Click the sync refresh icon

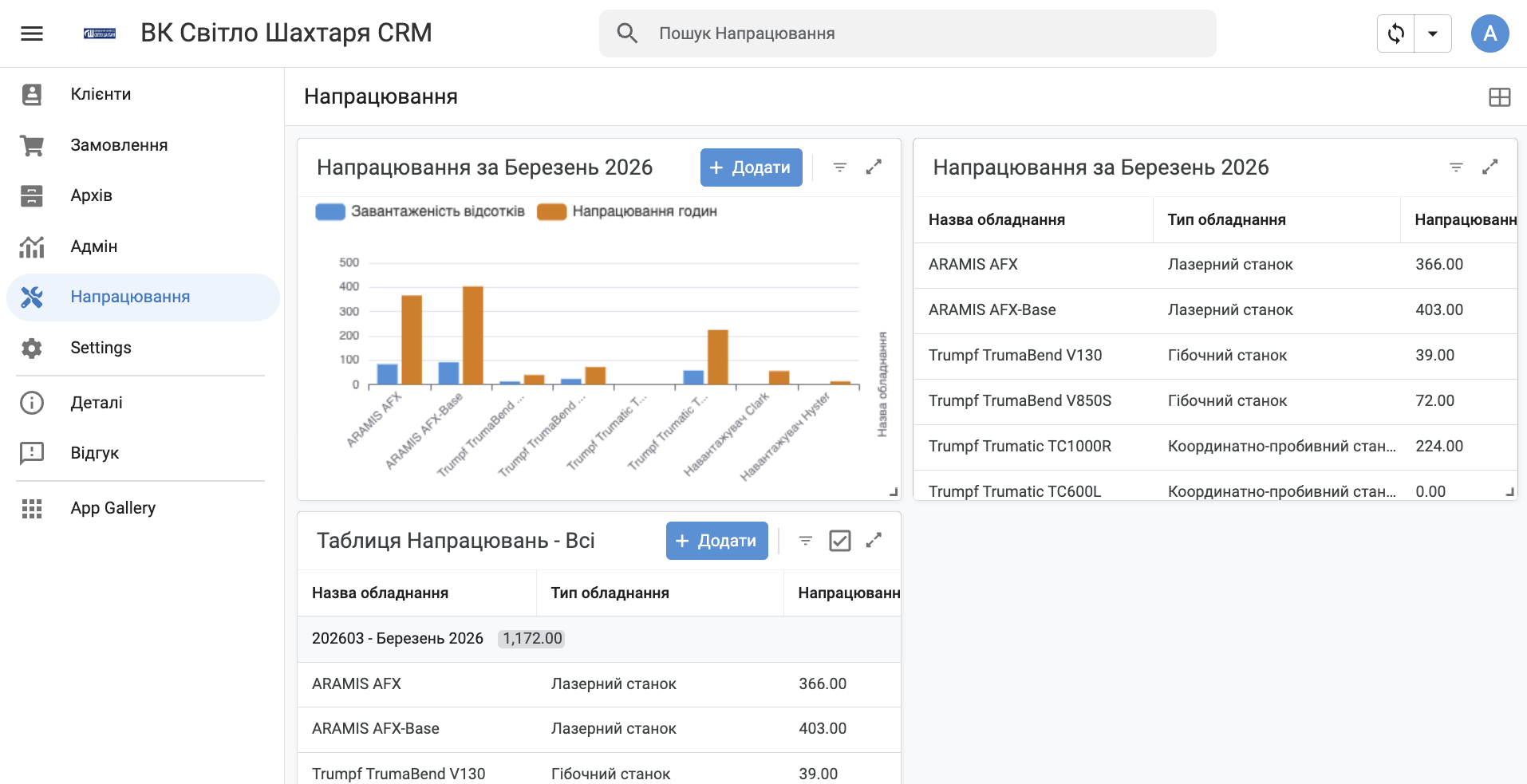click(1395, 33)
